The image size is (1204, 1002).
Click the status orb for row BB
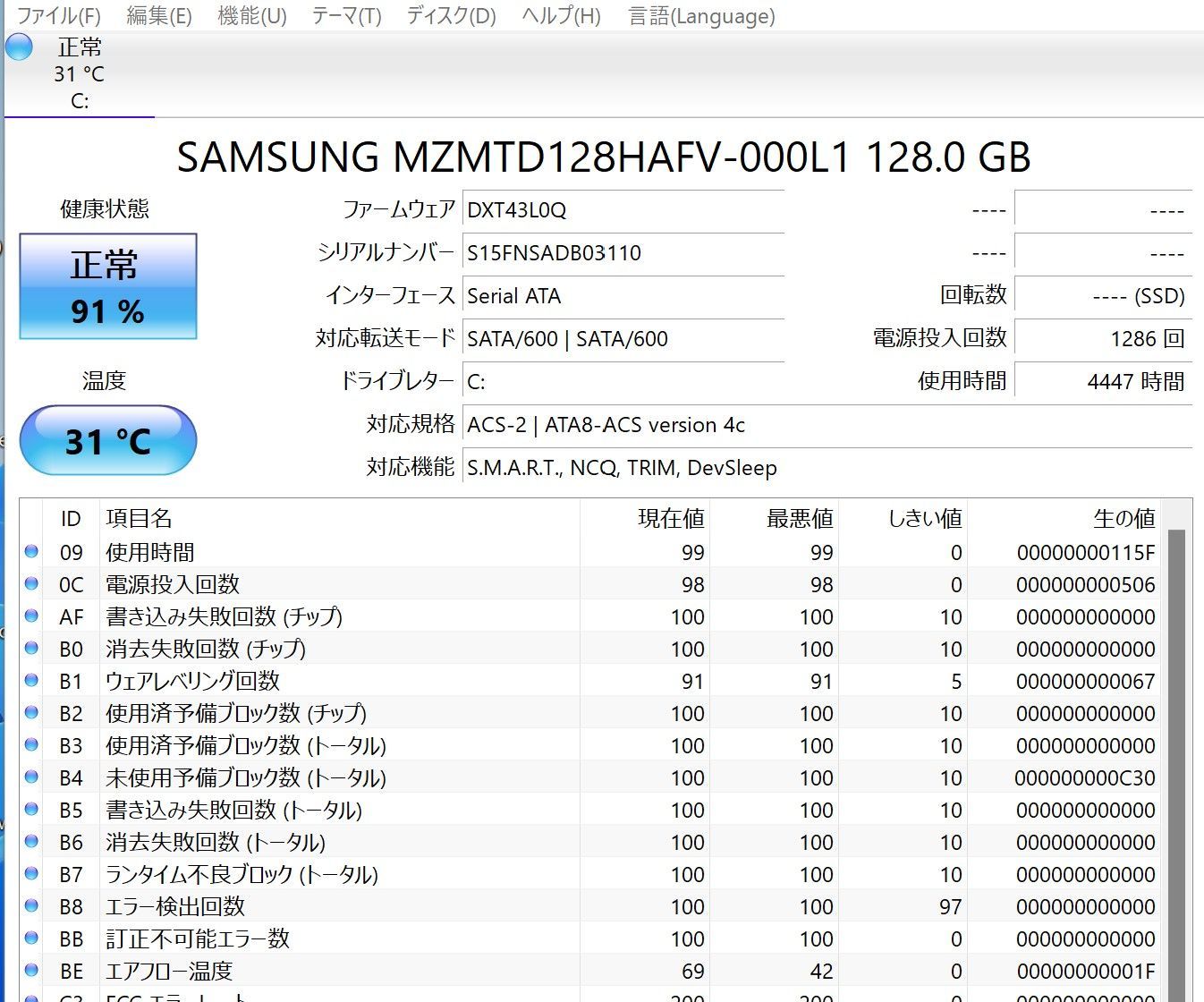(31, 938)
